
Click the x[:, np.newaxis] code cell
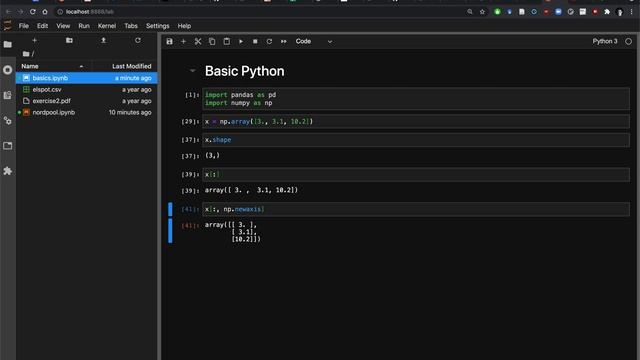click(x=416, y=209)
